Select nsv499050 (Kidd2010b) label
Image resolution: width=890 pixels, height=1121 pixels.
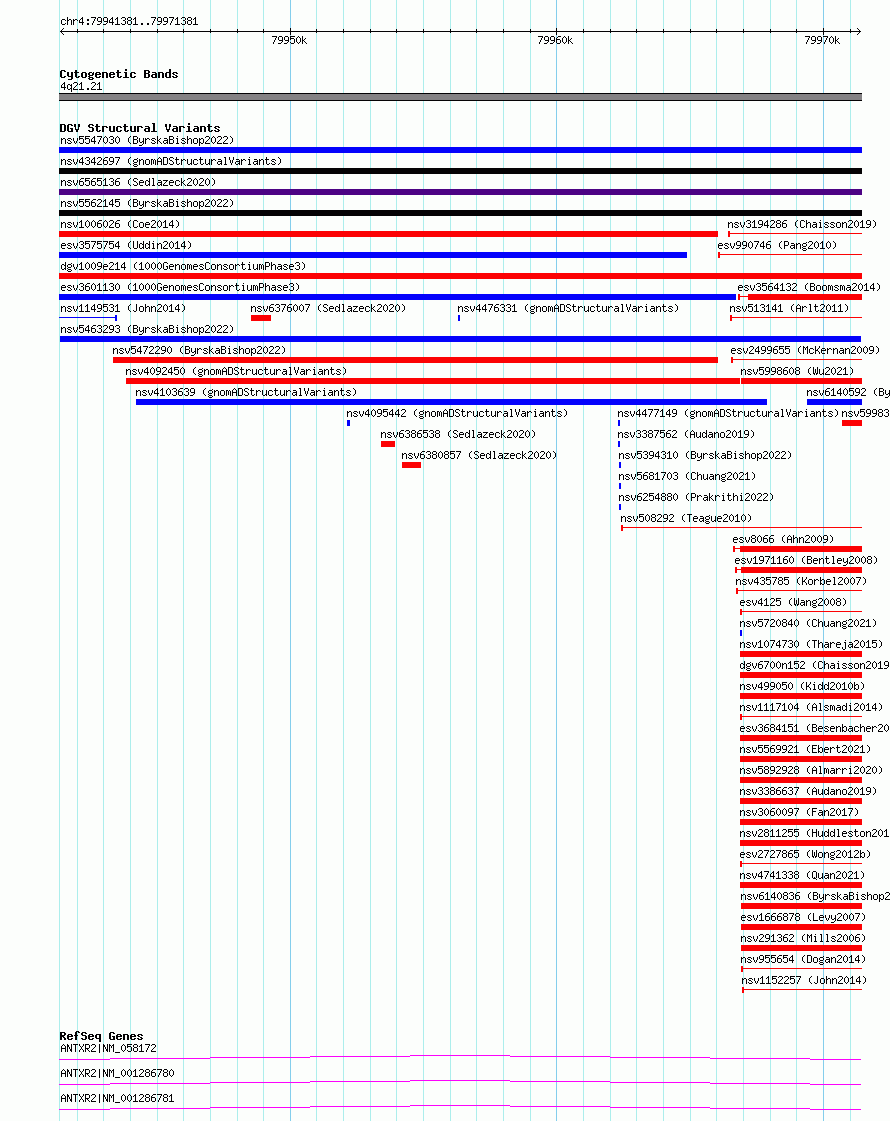803,686
